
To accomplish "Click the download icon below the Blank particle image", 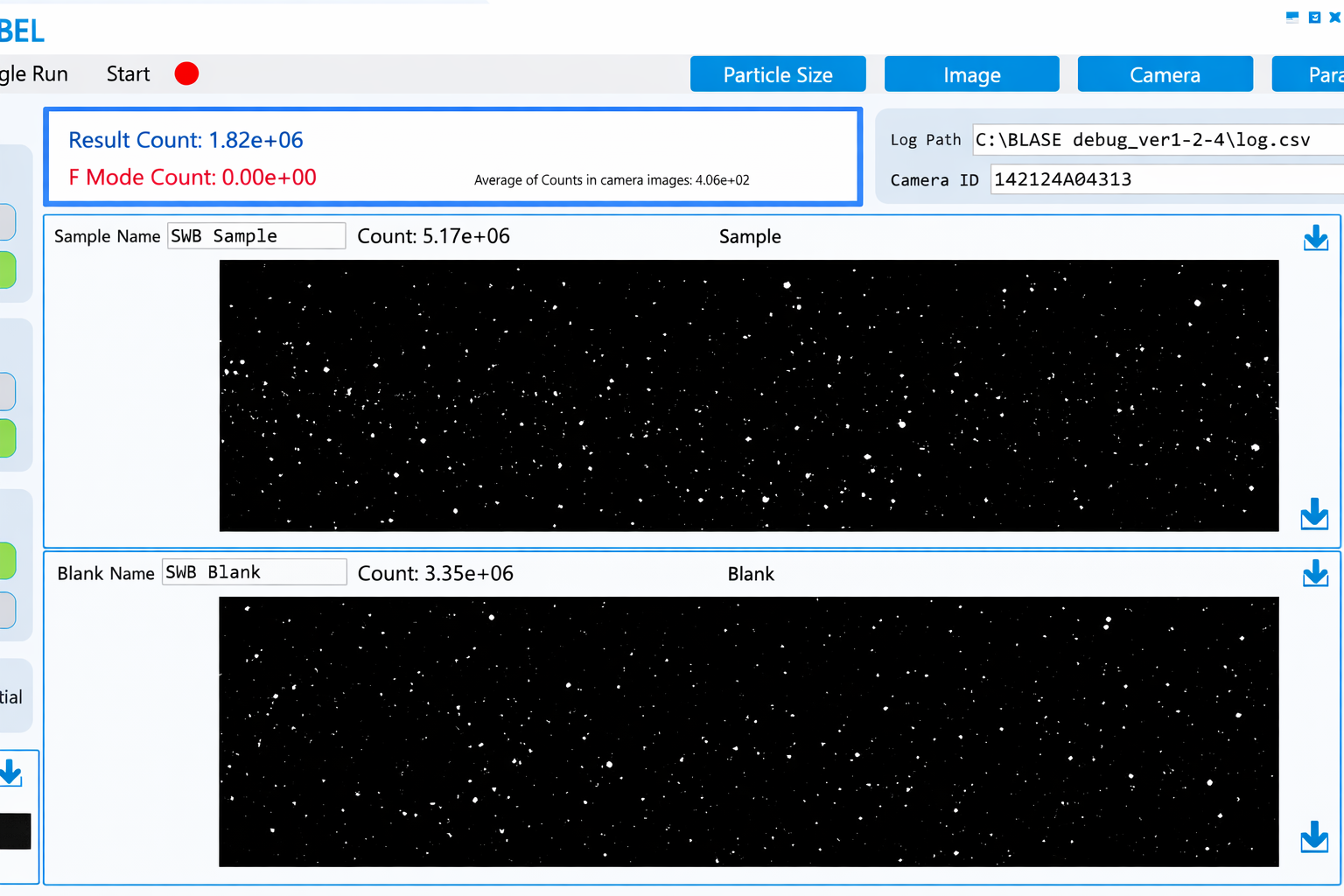I will (x=1314, y=837).
